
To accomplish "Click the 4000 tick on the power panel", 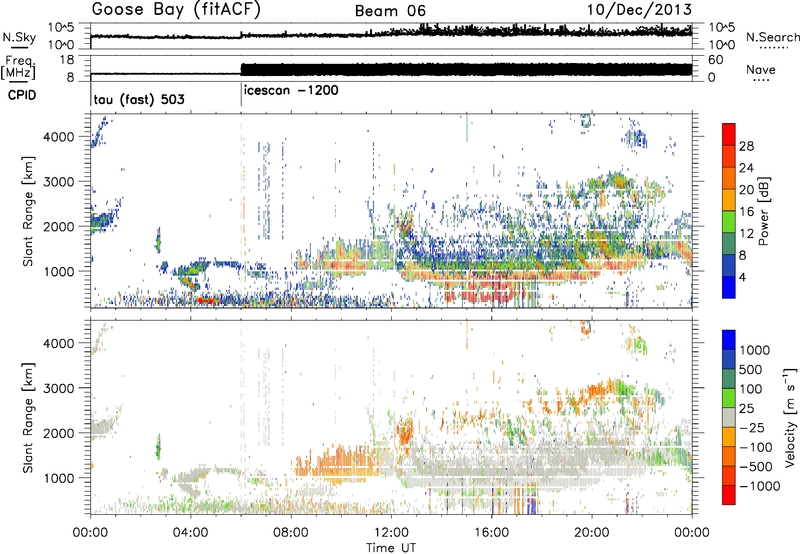I will [x=60, y=137].
